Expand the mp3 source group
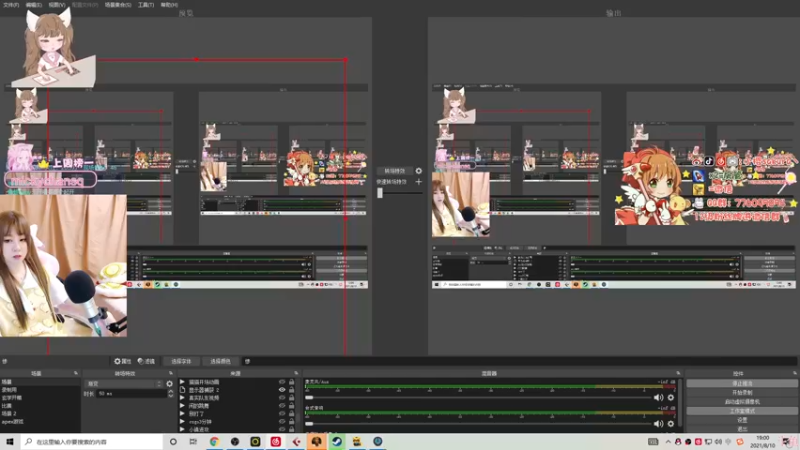This screenshot has height=450, width=800. pos(182,422)
